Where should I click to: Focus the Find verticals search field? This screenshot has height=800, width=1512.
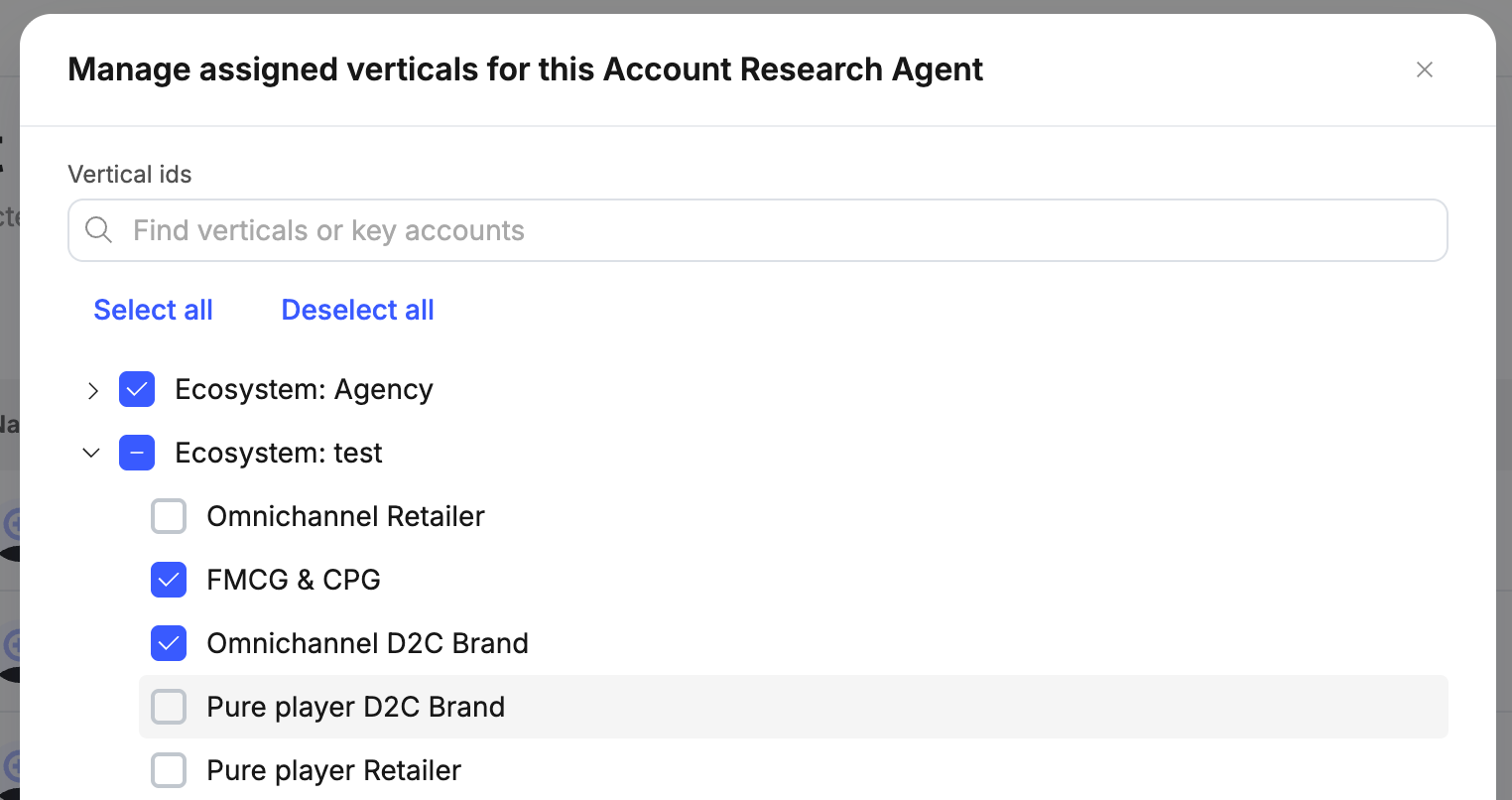coord(774,230)
